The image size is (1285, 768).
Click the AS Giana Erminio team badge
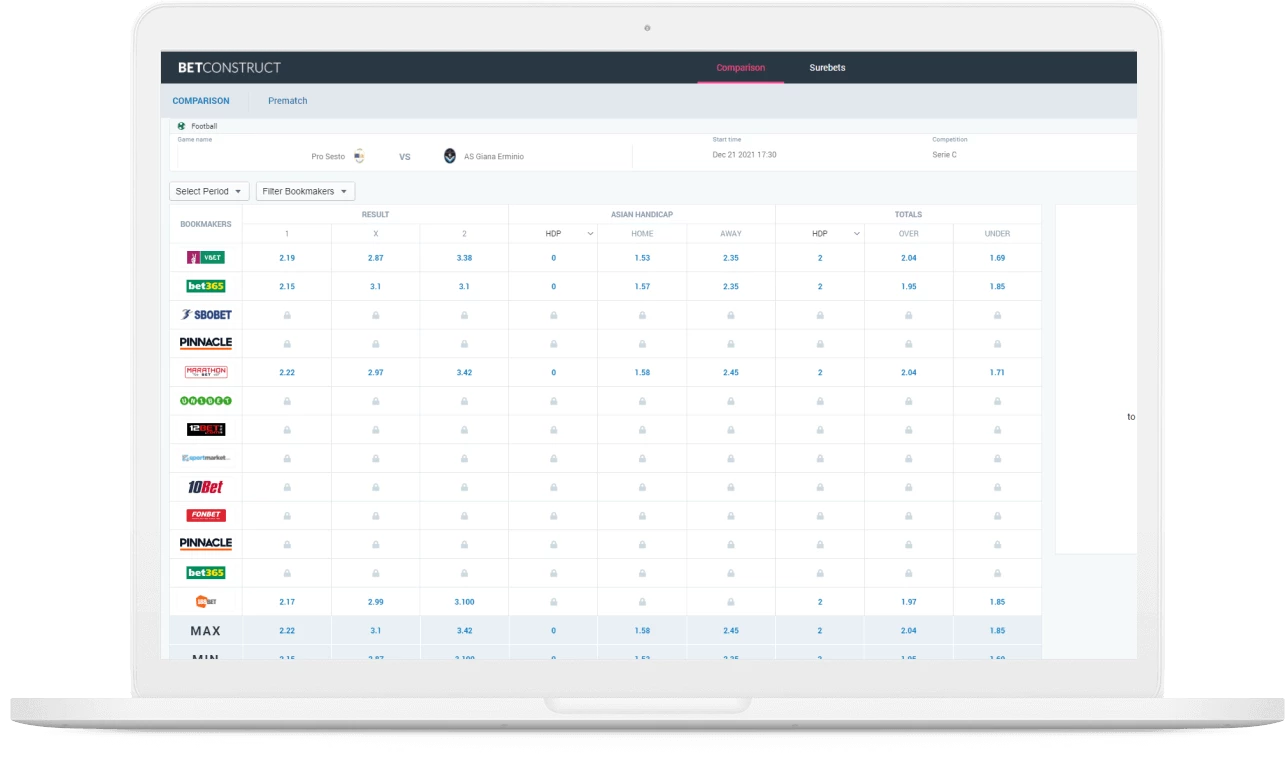click(451, 156)
